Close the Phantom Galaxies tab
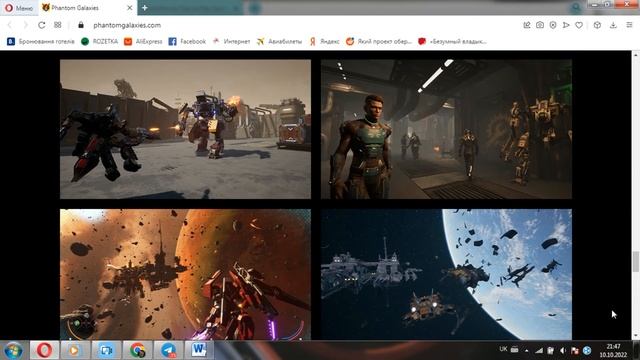Viewport: 640px width, 360px height. (x=129, y=8)
